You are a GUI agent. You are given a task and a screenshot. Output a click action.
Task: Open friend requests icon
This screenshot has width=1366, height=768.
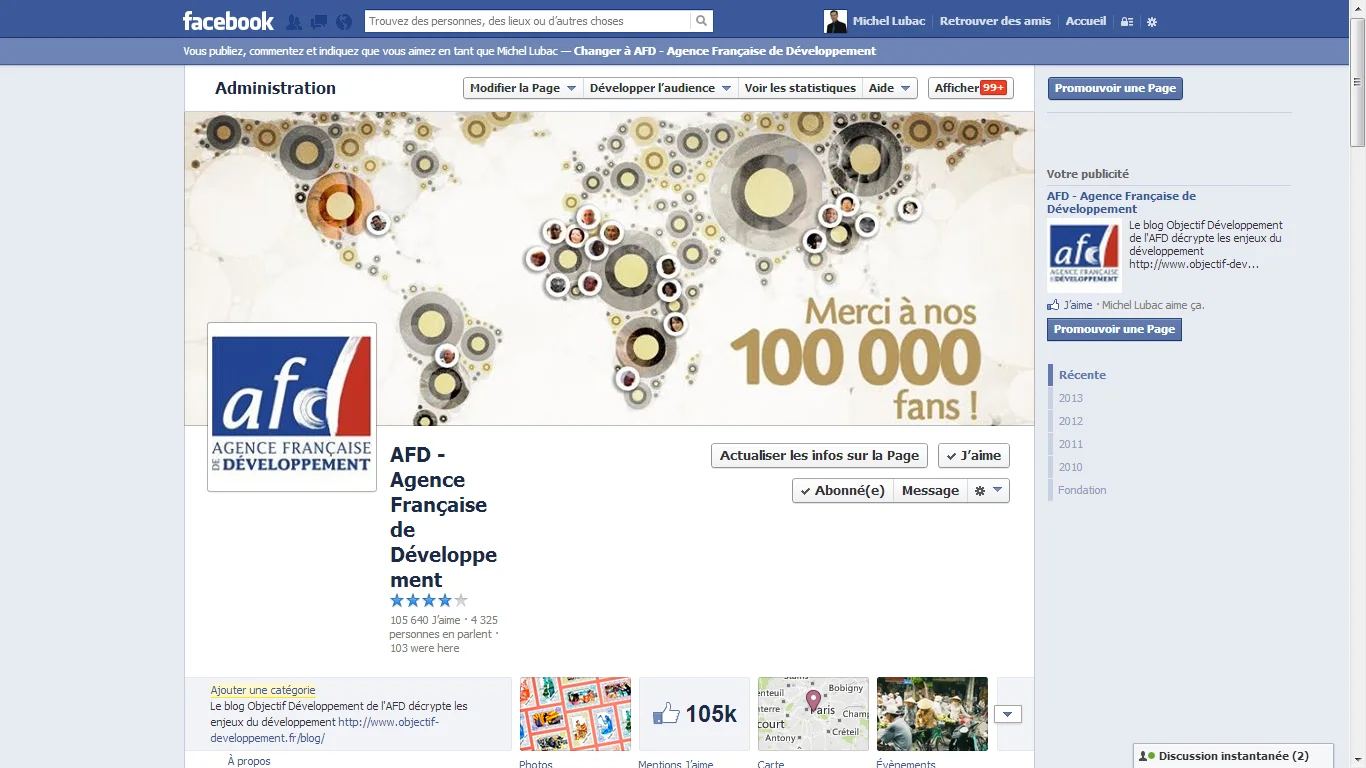294,21
